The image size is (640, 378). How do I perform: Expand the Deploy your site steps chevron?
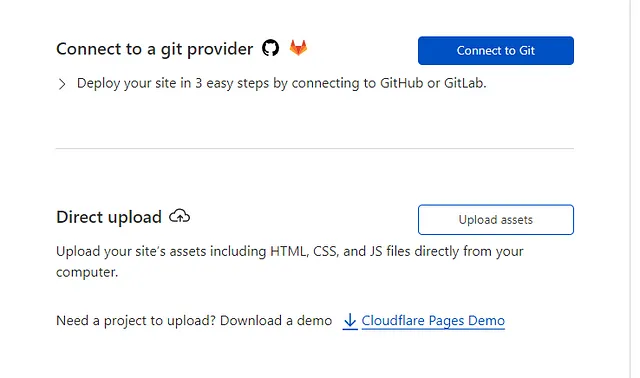point(62,84)
